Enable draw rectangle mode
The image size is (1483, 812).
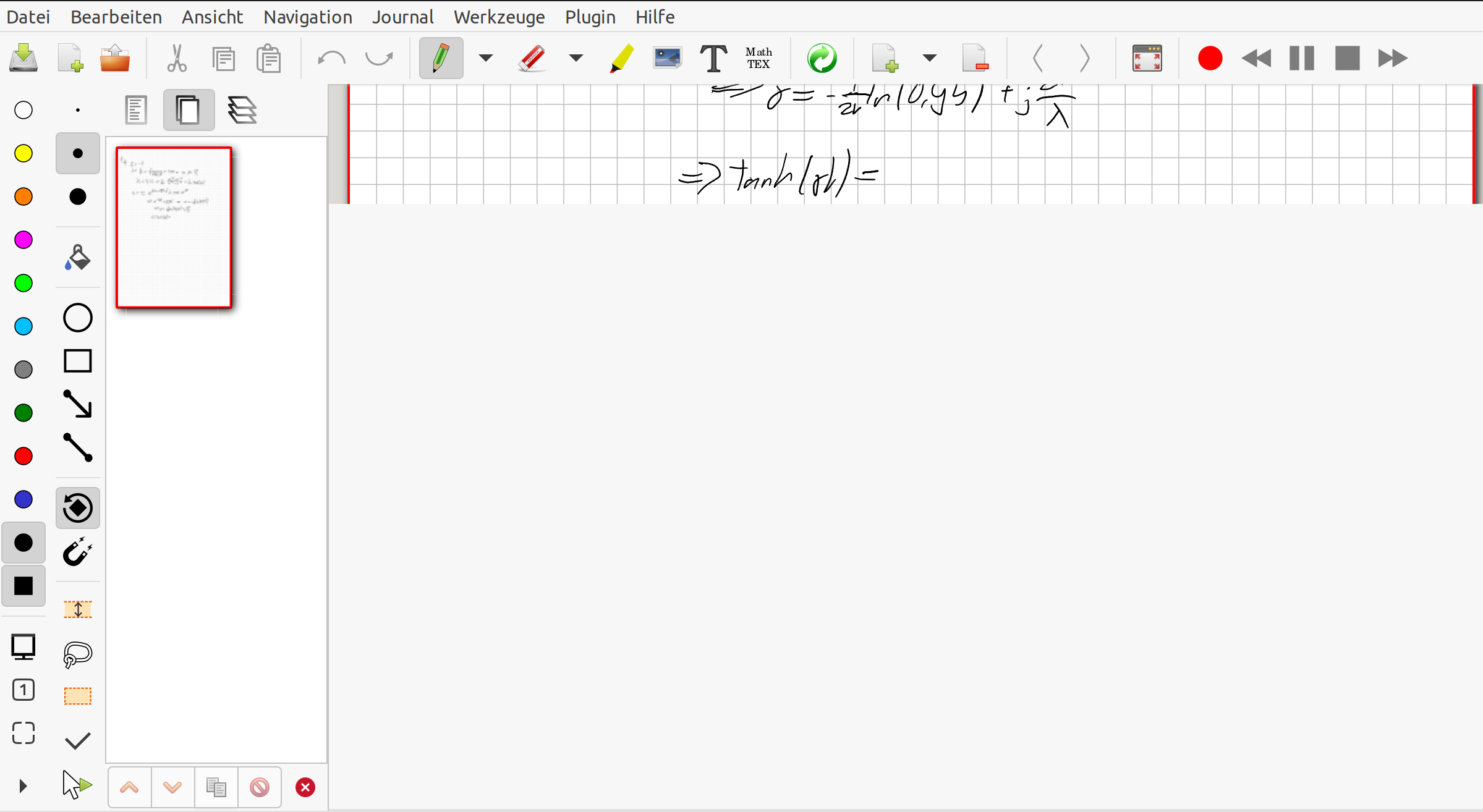(77, 361)
